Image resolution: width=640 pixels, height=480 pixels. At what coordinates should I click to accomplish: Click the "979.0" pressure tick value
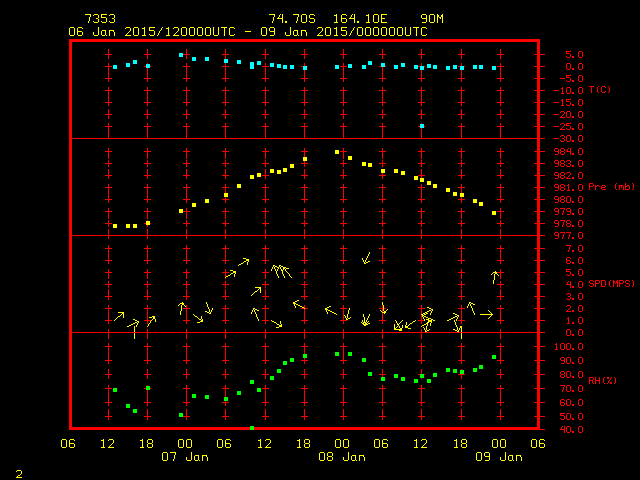pyautogui.click(x=568, y=212)
